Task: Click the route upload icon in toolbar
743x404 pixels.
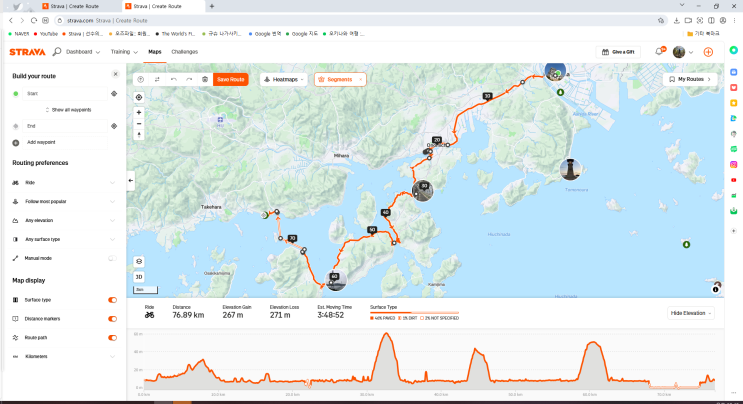Action: 141,80
